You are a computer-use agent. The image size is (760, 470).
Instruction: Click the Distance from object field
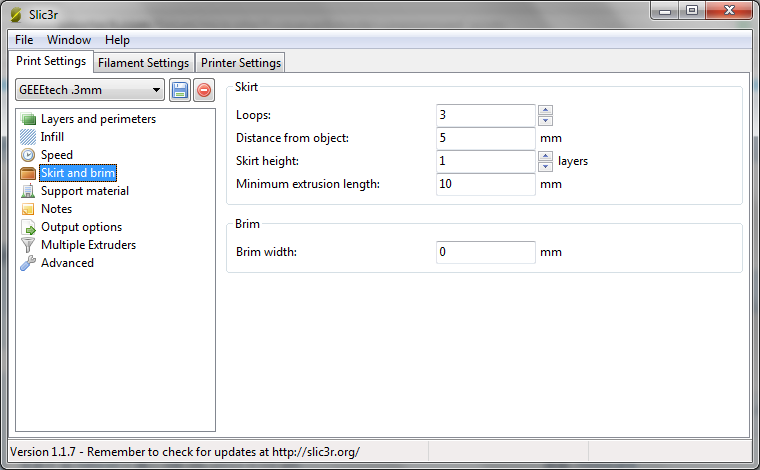click(486, 139)
